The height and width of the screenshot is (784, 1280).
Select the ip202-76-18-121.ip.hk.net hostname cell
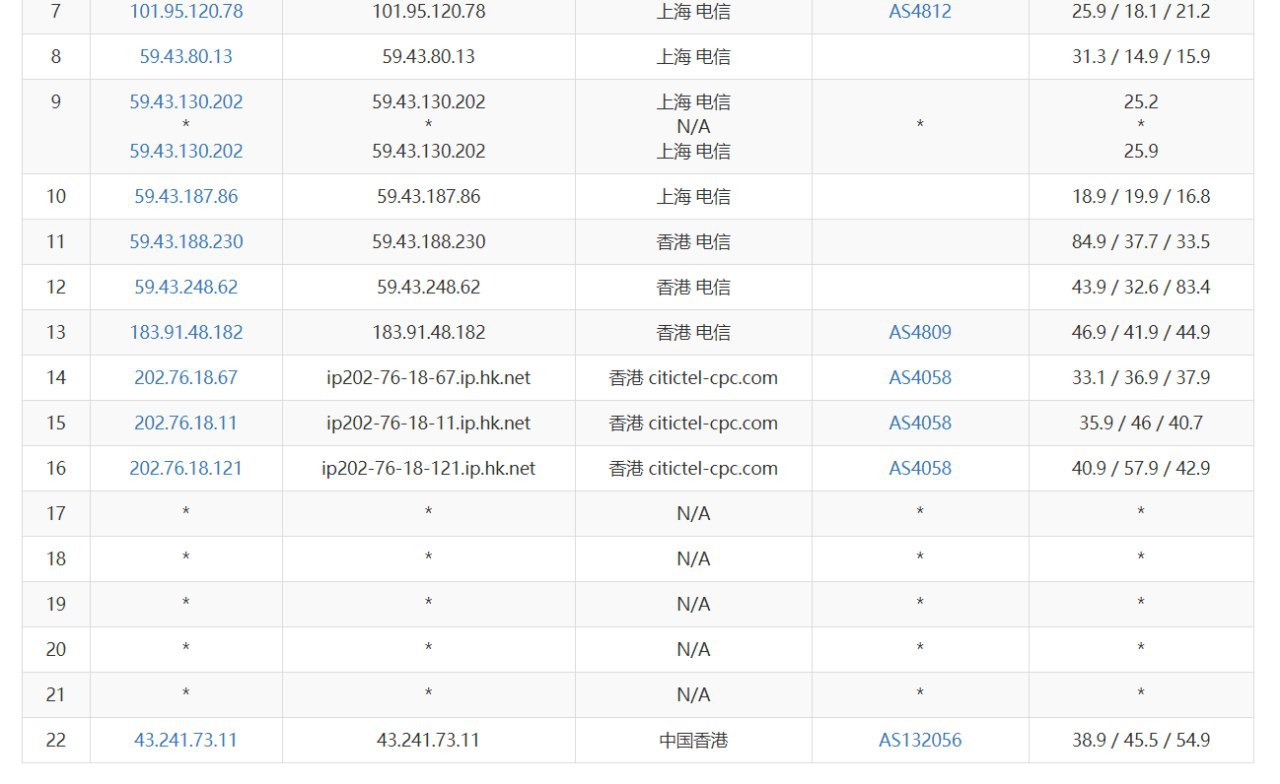tap(428, 468)
